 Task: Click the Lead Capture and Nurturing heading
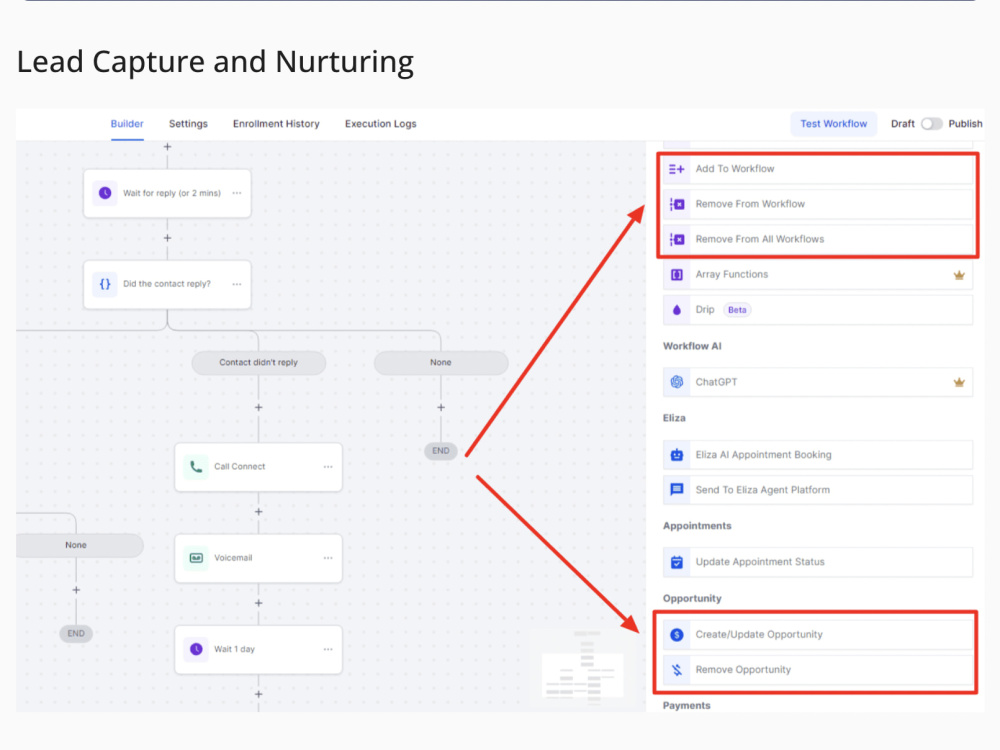tap(215, 62)
